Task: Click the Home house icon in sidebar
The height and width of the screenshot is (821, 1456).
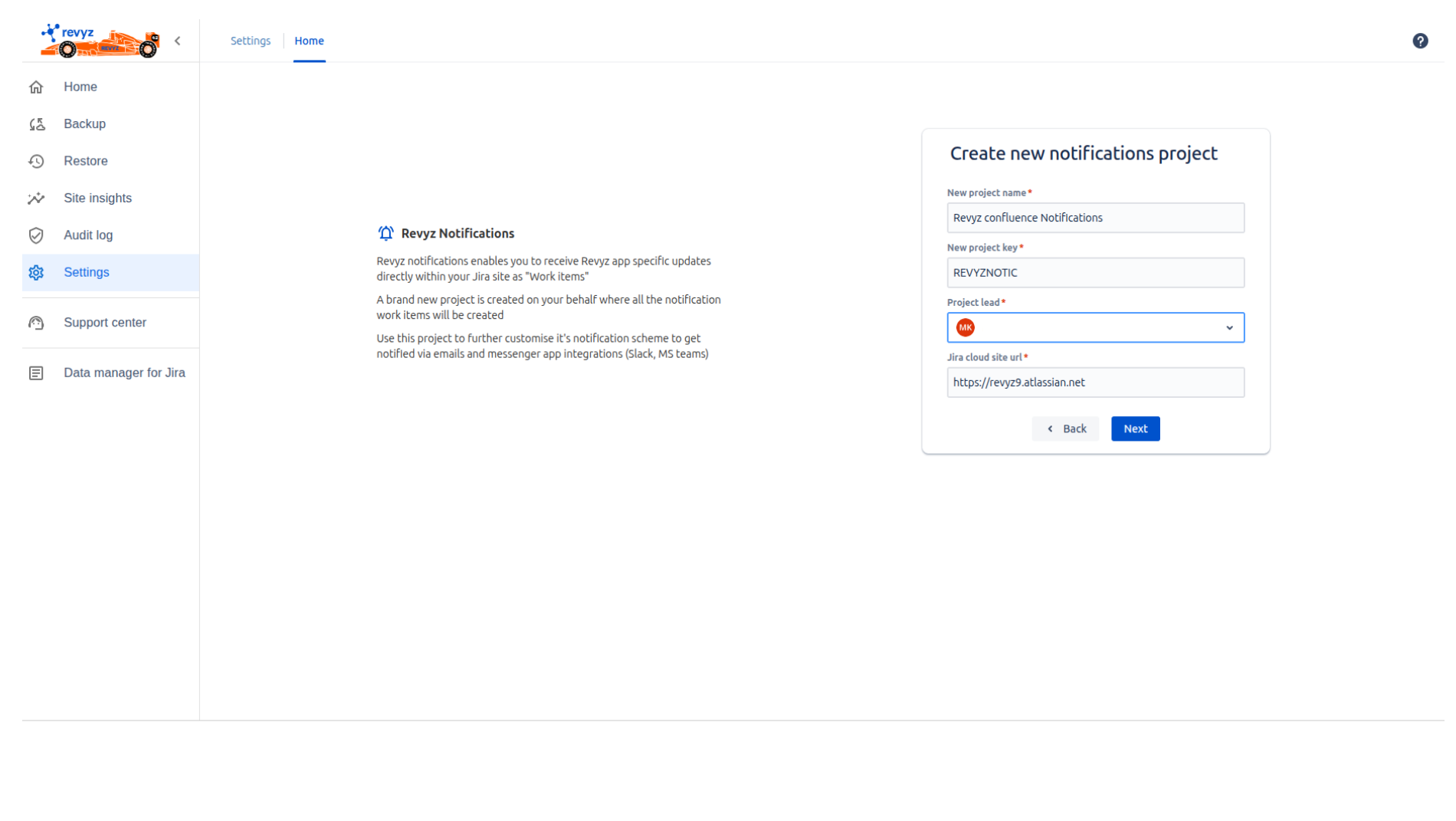Action: coord(36,87)
